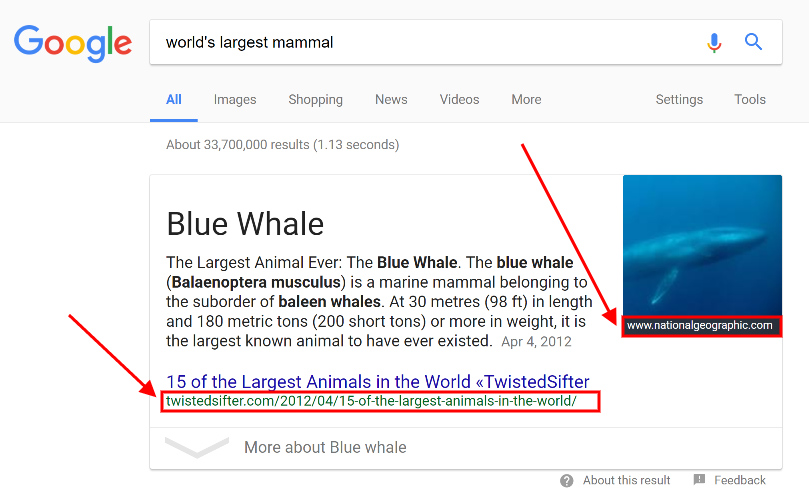Switch to the Shopping tab
Screen dimensions: 809x493
[315, 99]
